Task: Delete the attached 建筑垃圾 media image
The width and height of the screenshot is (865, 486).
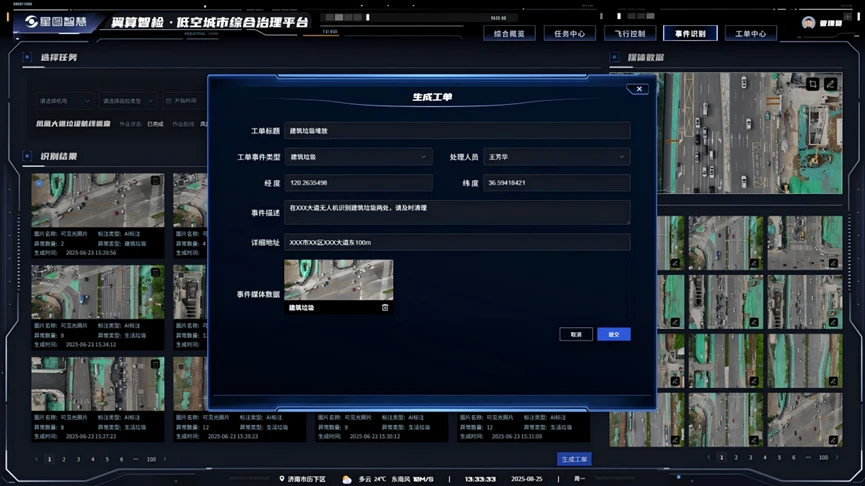Action: [x=385, y=308]
